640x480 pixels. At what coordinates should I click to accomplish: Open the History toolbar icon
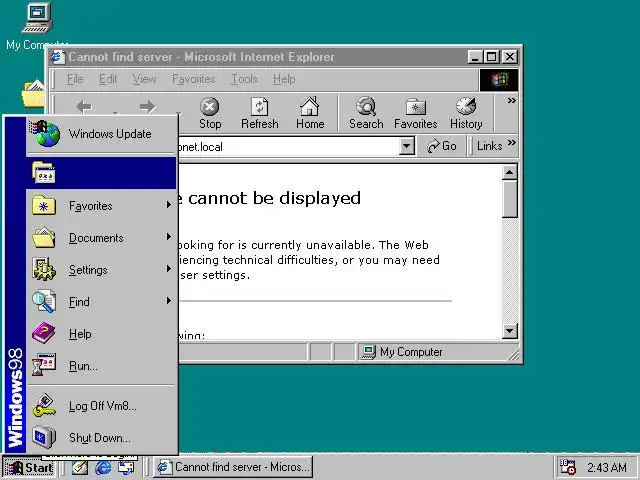[x=466, y=113]
